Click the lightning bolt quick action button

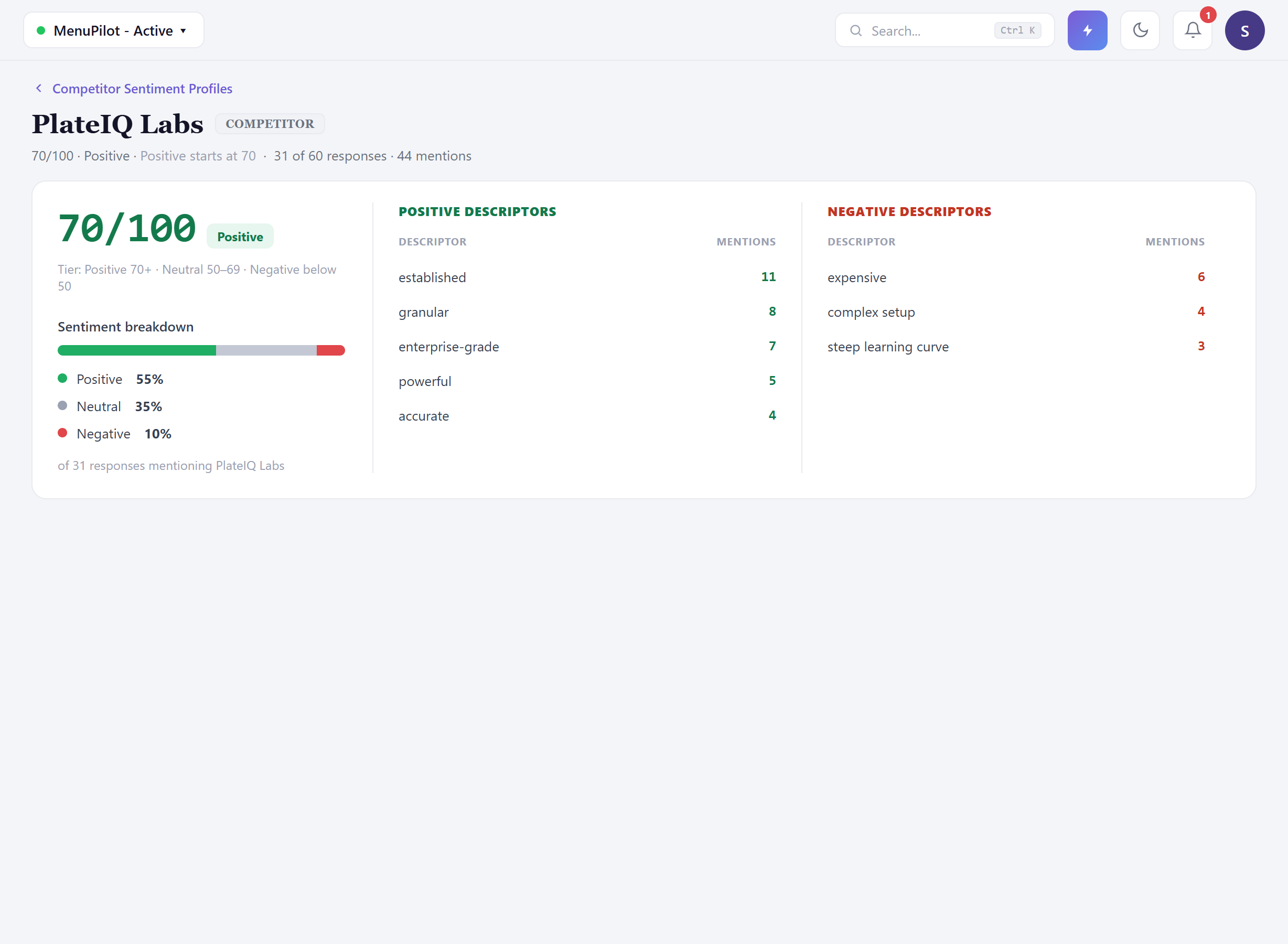[x=1087, y=30]
